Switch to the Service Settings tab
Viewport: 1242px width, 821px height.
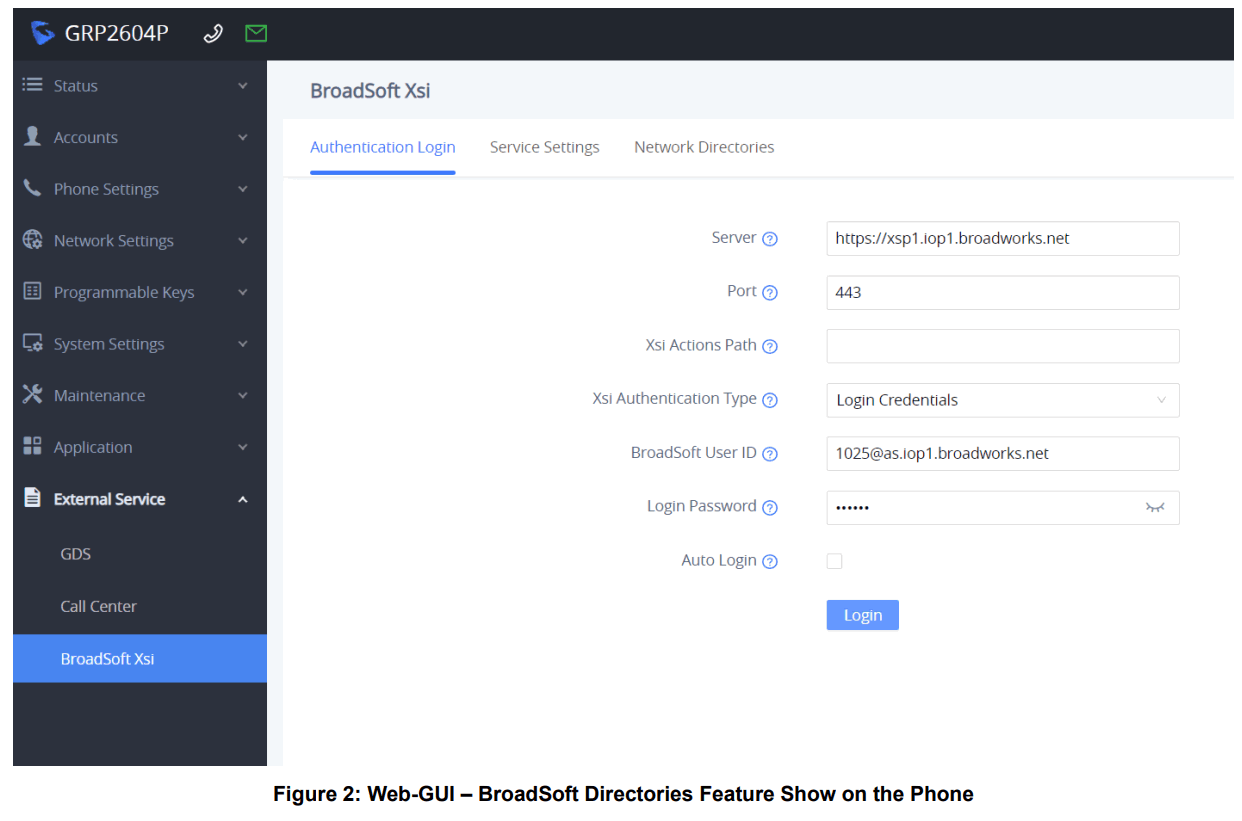point(545,147)
